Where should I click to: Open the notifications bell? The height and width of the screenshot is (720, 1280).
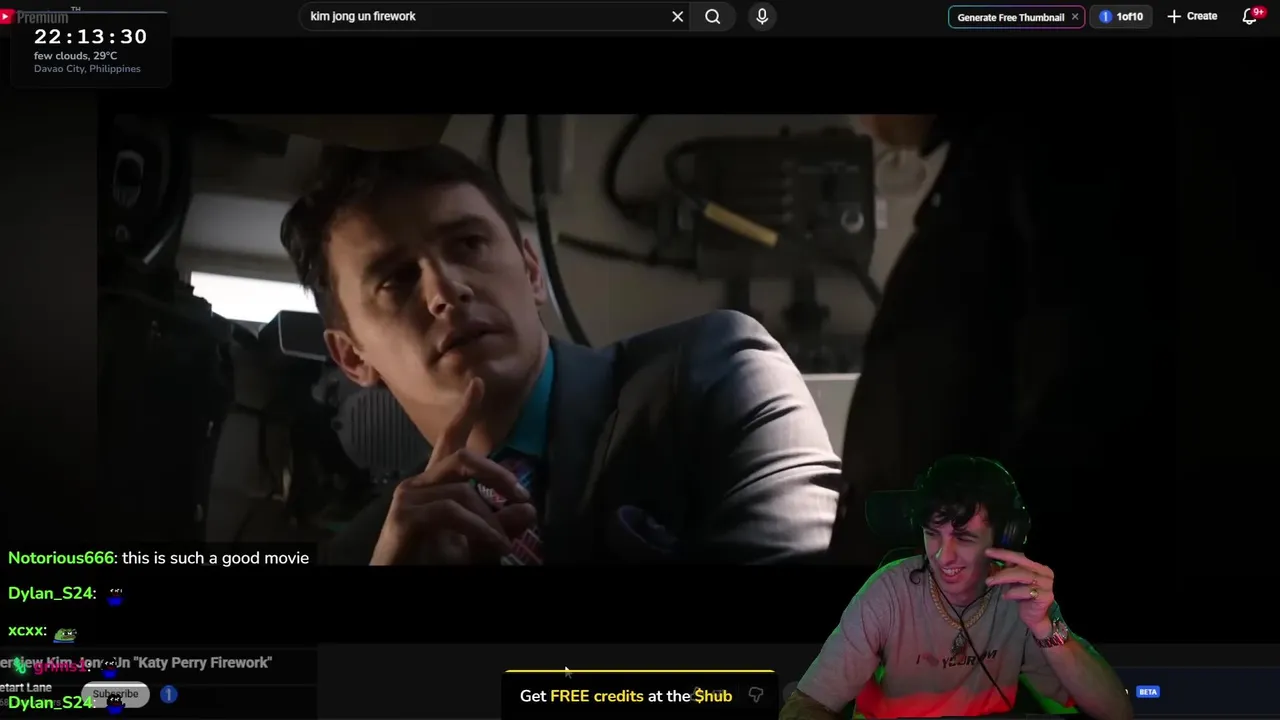[1250, 16]
